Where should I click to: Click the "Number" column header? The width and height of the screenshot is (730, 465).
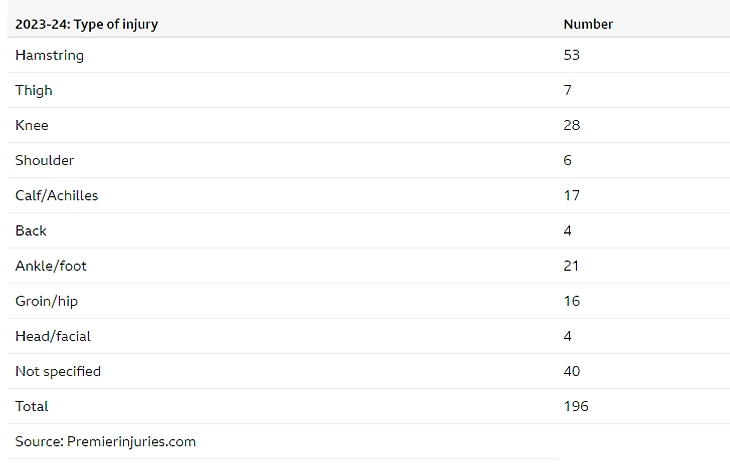(x=588, y=24)
